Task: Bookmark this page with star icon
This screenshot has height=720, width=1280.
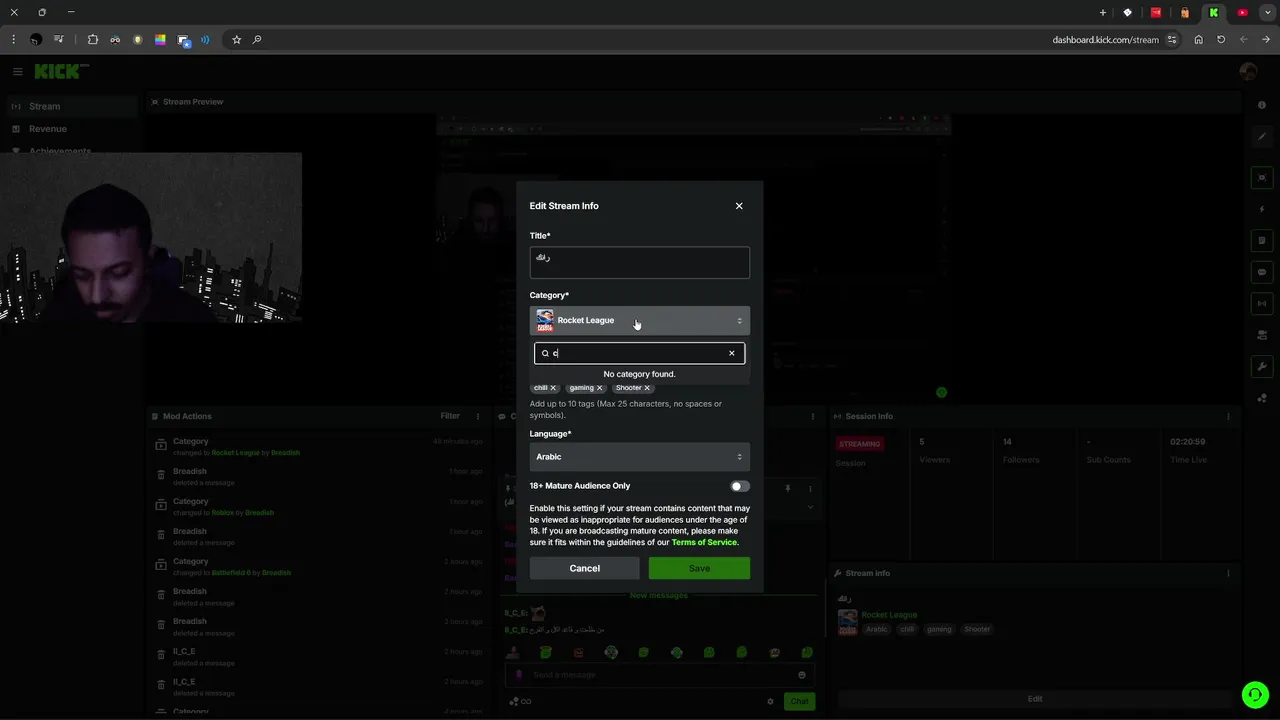Action: [237, 40]
